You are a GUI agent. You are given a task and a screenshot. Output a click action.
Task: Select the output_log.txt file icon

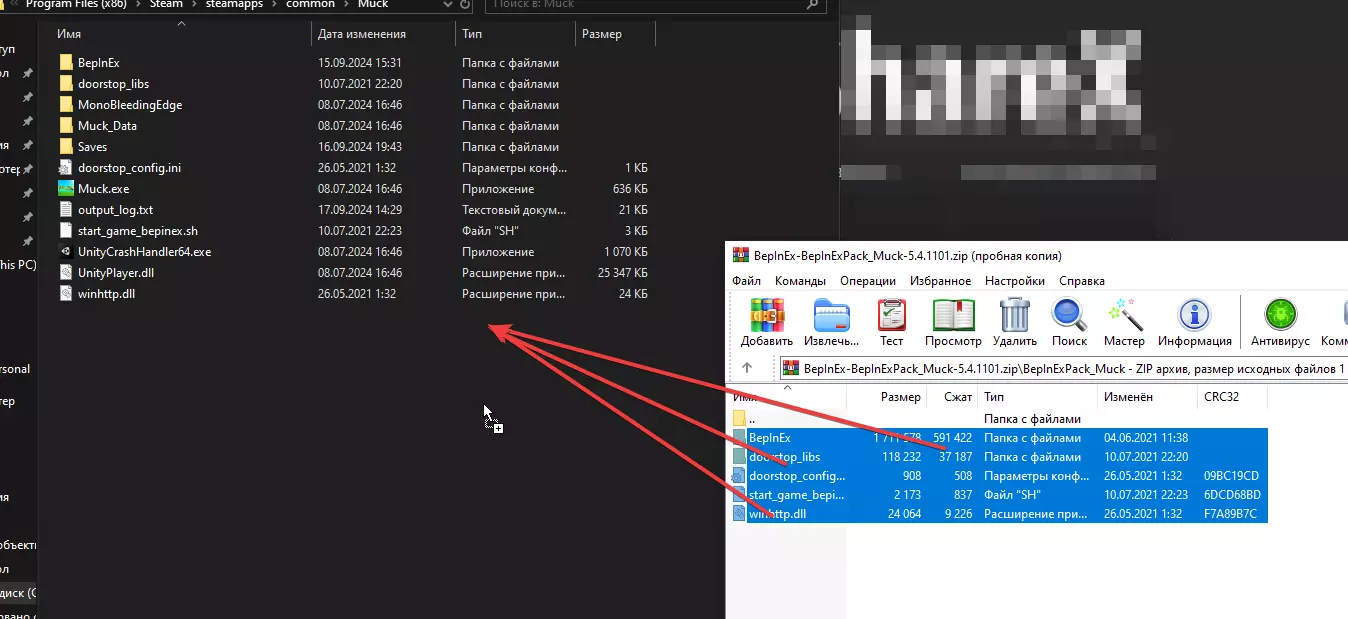pos(67,210)
